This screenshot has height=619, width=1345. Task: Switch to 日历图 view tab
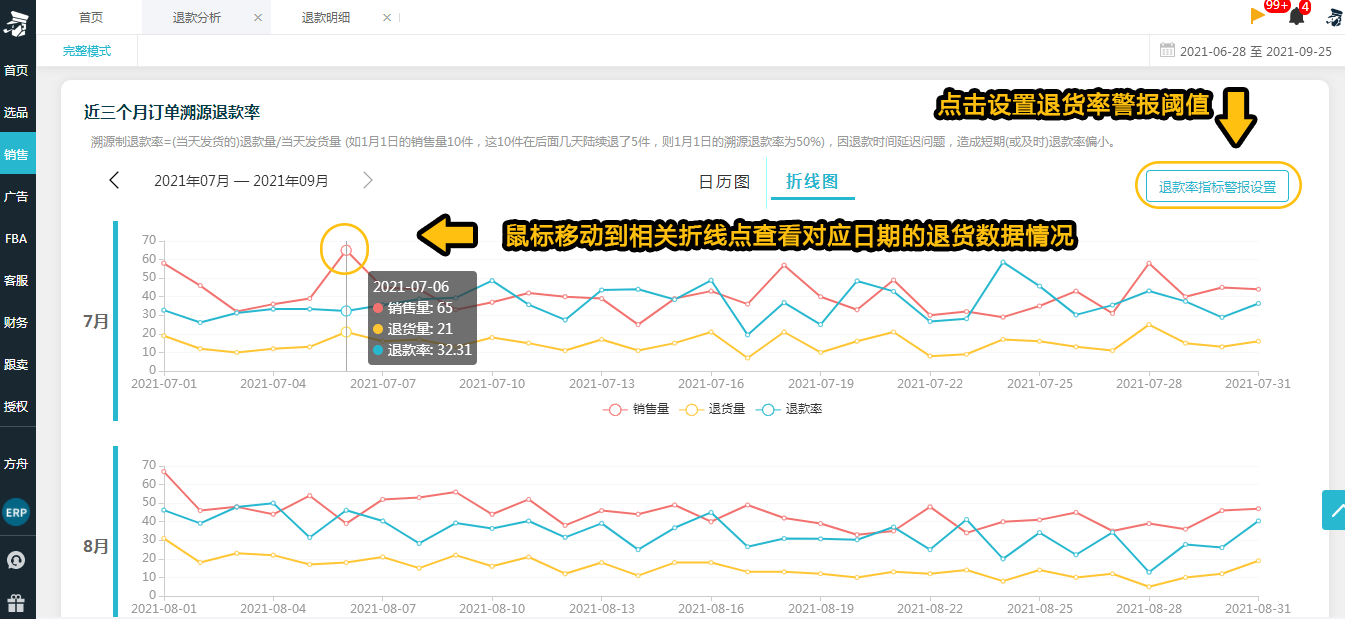point(724,182)
